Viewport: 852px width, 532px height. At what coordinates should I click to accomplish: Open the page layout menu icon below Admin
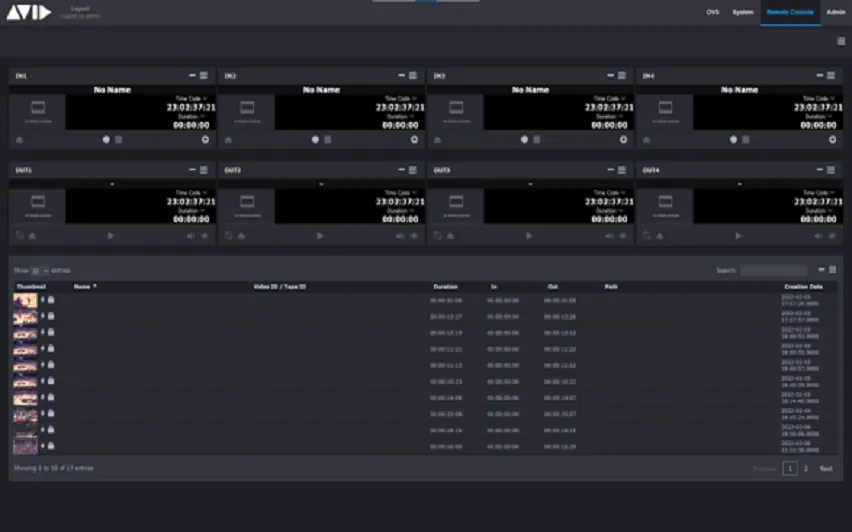(841, 41)
